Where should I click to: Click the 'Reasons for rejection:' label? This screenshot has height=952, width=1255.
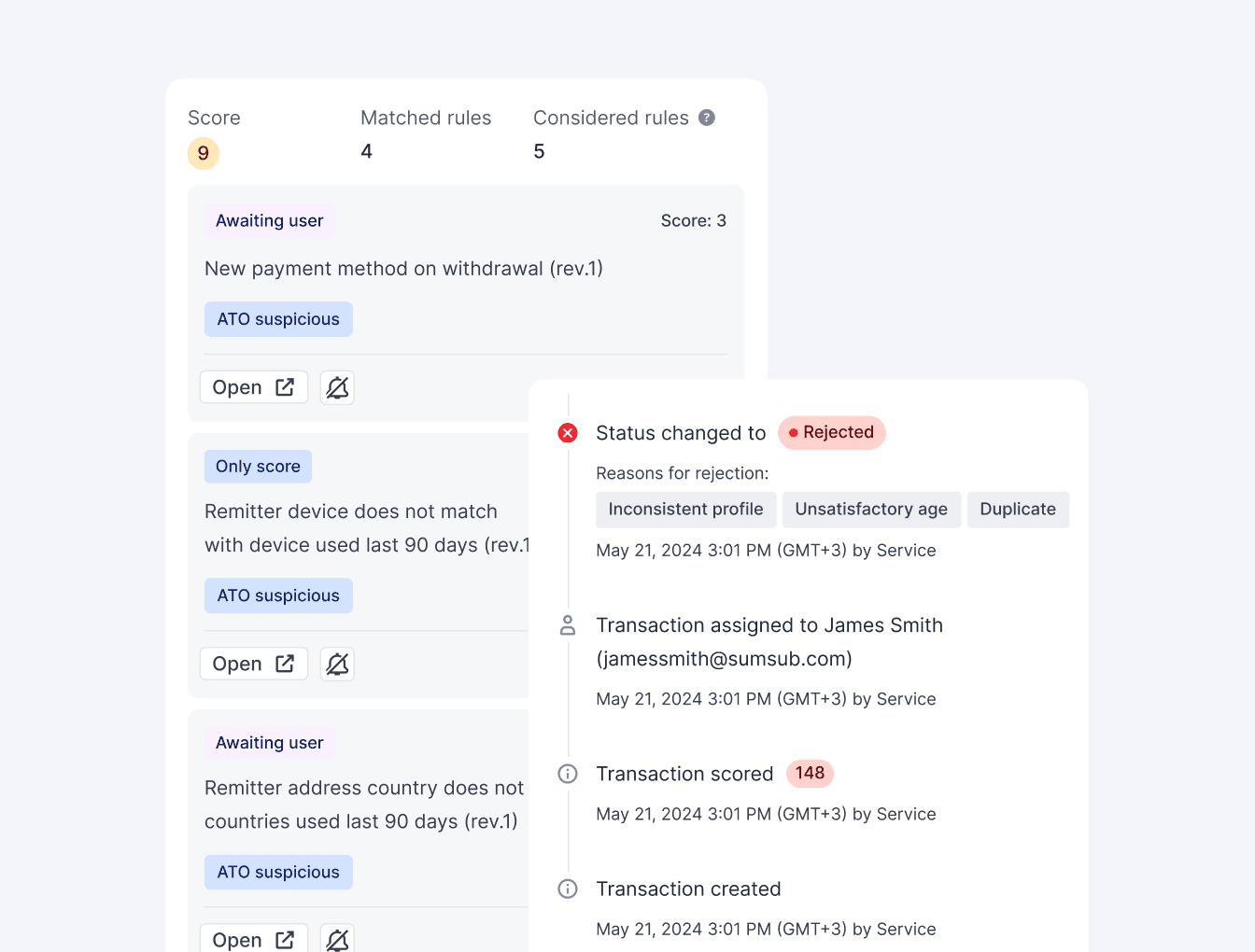(683, 473)
